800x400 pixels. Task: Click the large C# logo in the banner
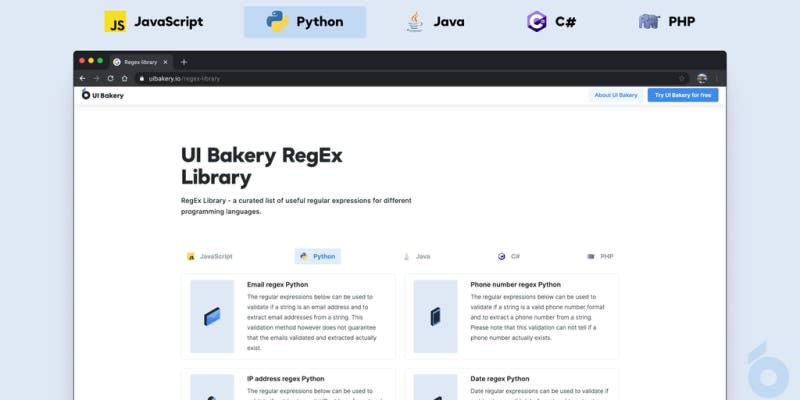pyautogui.click(x=536, y=21)
